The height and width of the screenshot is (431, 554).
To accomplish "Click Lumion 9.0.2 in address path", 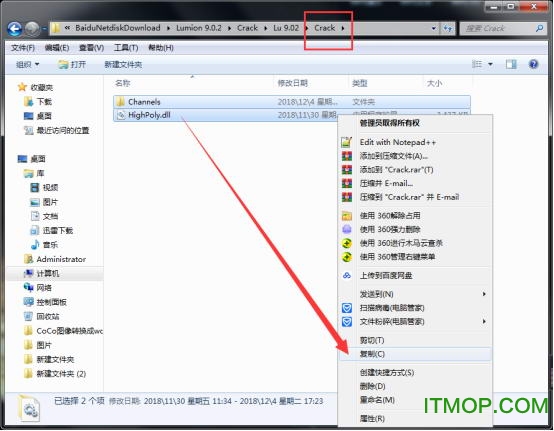I will click(x=199, y=28).
